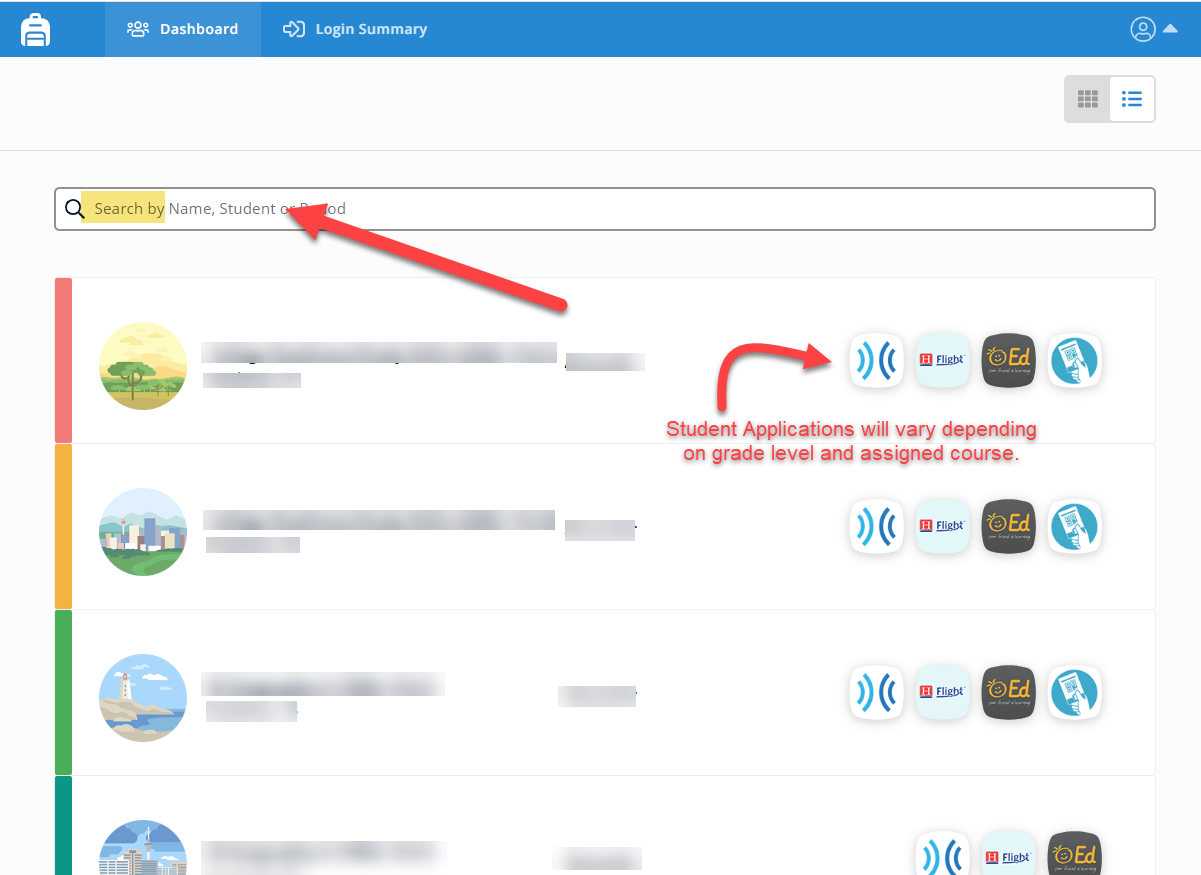
Task: Open the Login Summary tab
Action: click(x=355, y=29)
